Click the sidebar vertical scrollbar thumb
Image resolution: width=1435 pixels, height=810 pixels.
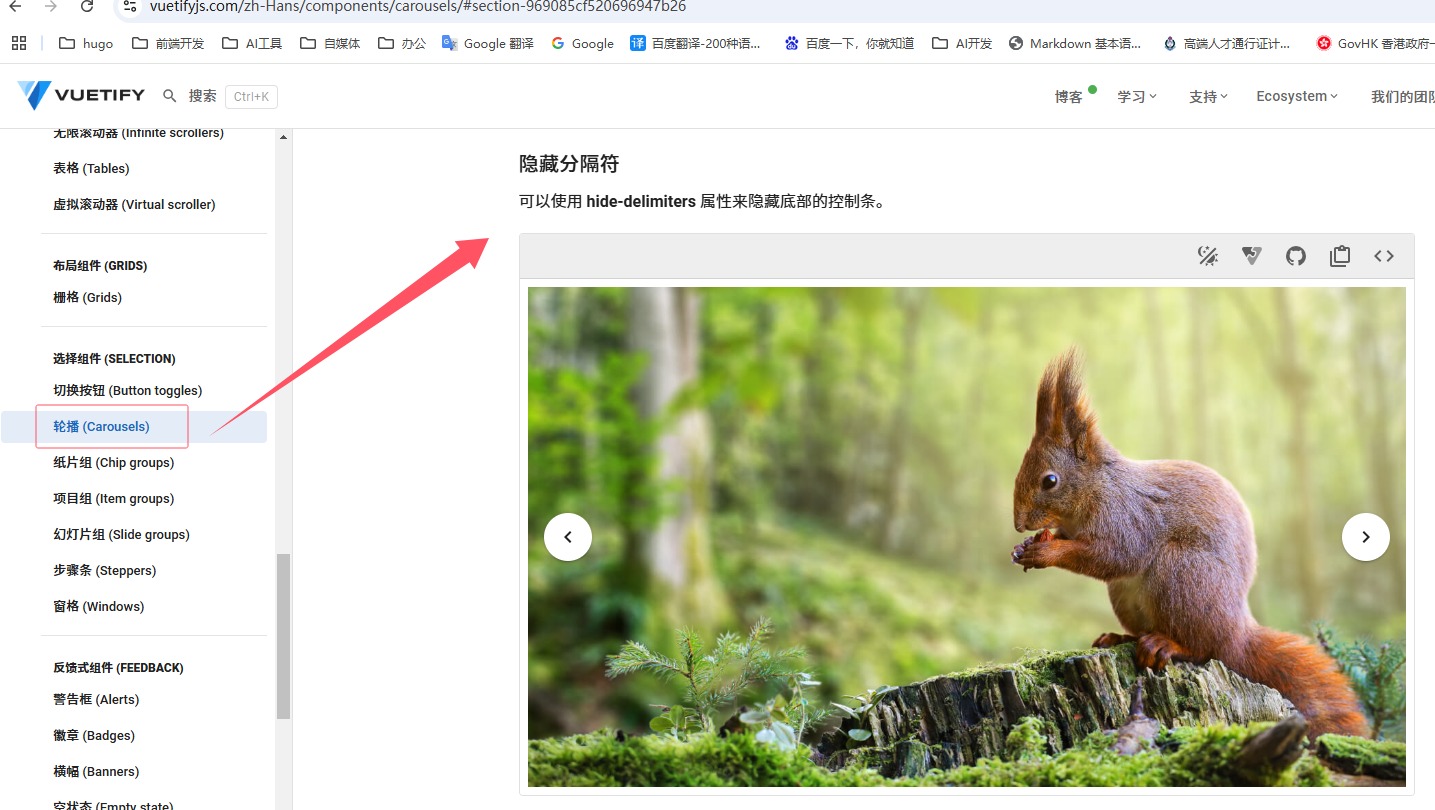click(x=283, y=636)
